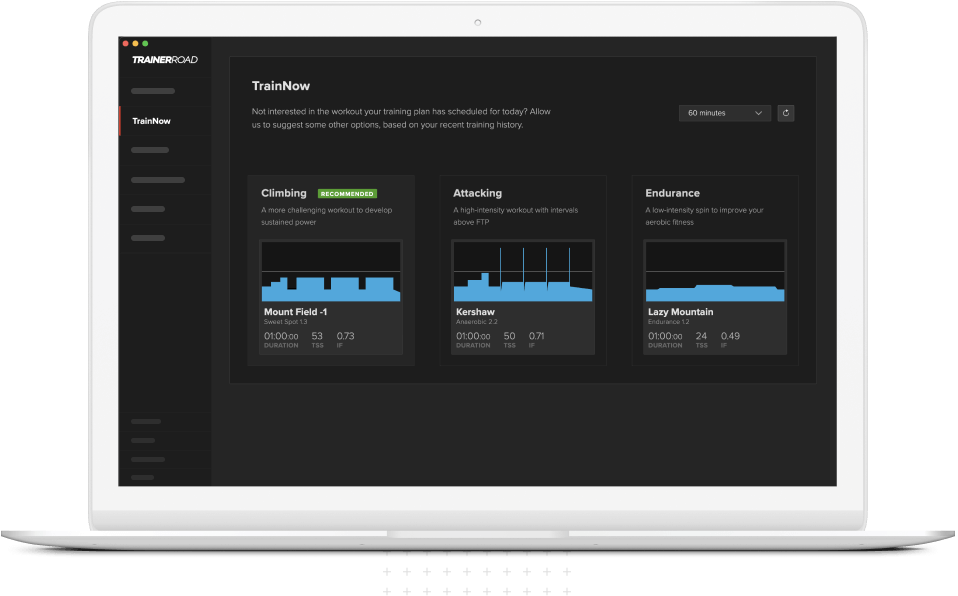Select the Attacking workout card

pyautogui.click(x=523, y=270)
